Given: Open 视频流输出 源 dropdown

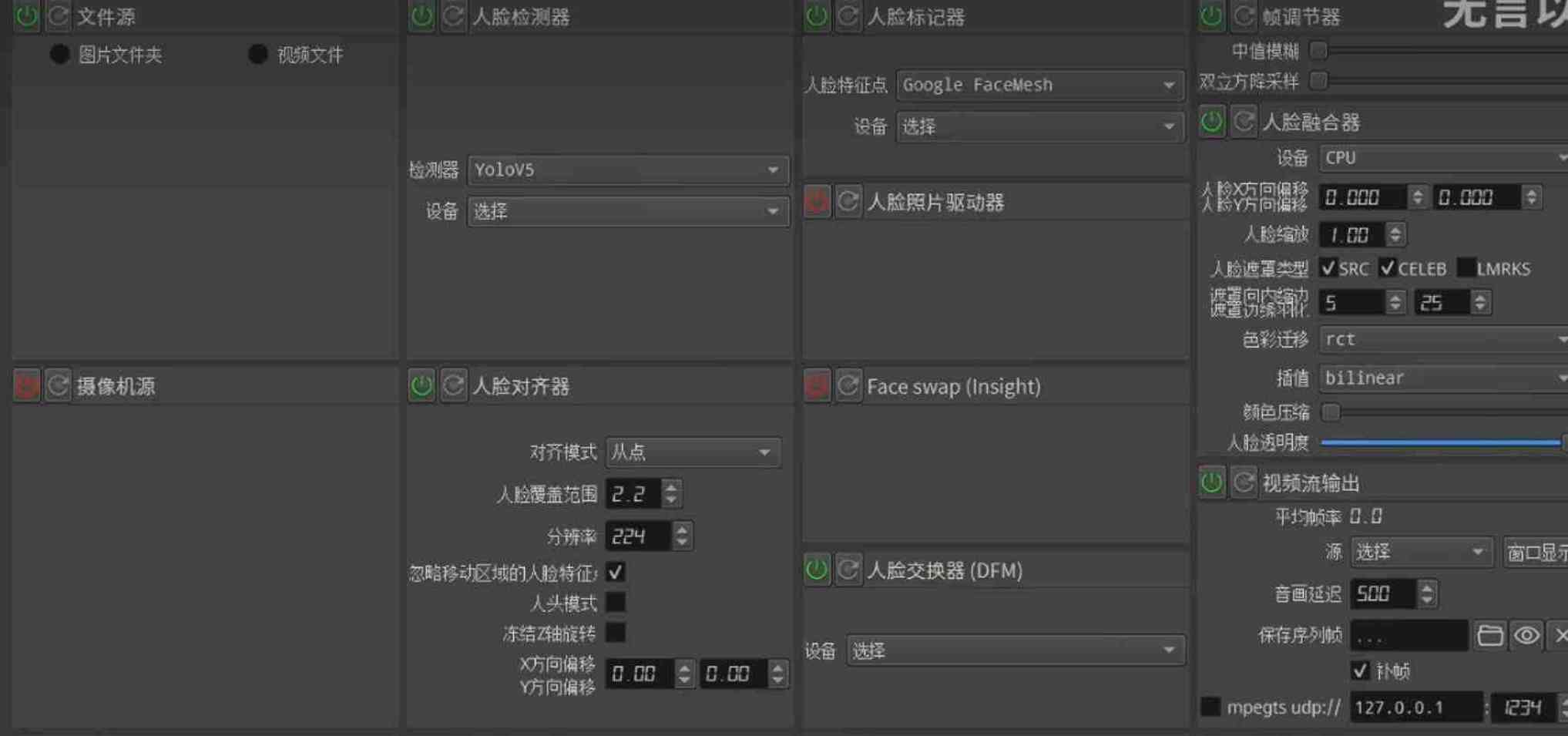Looking at the screenshot, I should [1422, 552].
